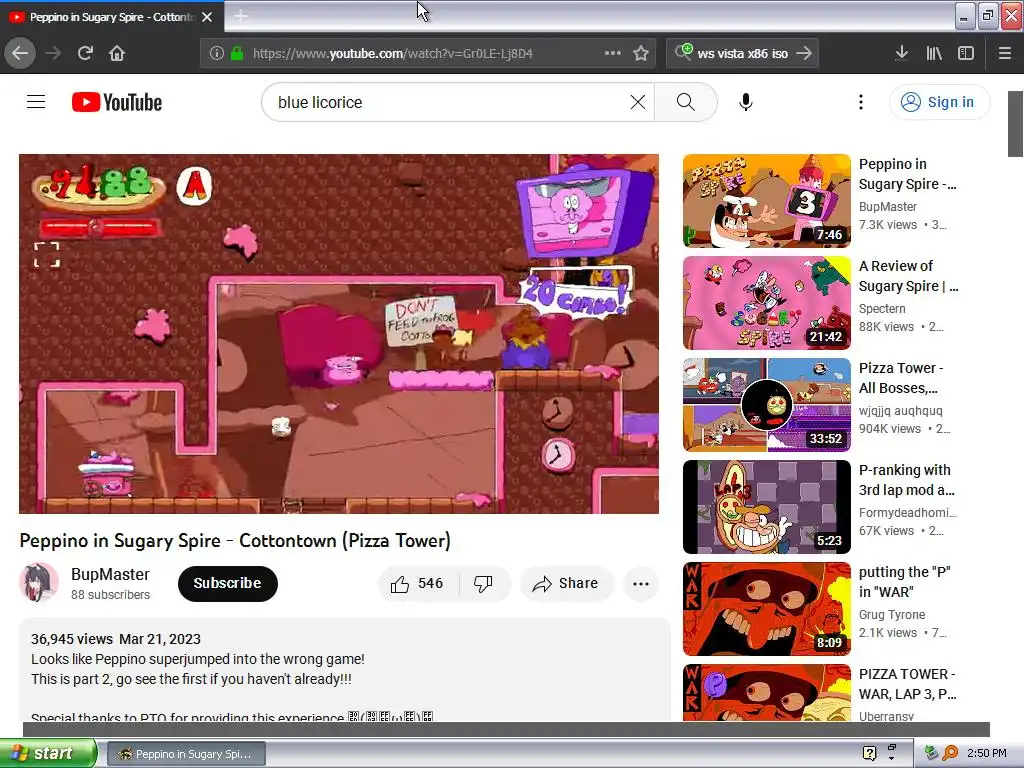Click the video player area

click(x=338, y=334)
